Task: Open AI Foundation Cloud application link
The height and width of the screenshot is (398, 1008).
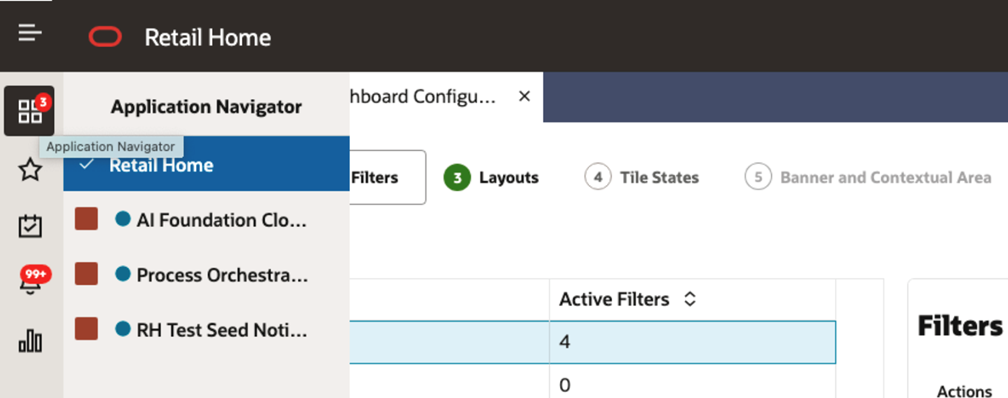Action: click(222, 221)
